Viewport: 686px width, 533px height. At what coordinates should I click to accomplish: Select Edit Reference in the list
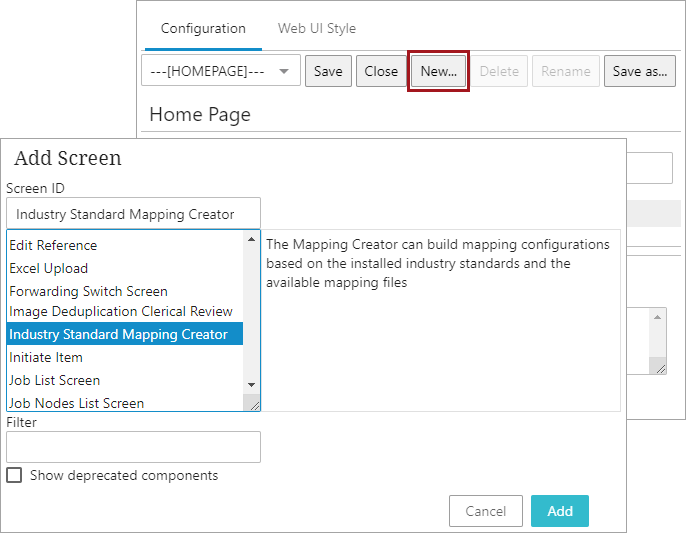[x=125, y=245]
